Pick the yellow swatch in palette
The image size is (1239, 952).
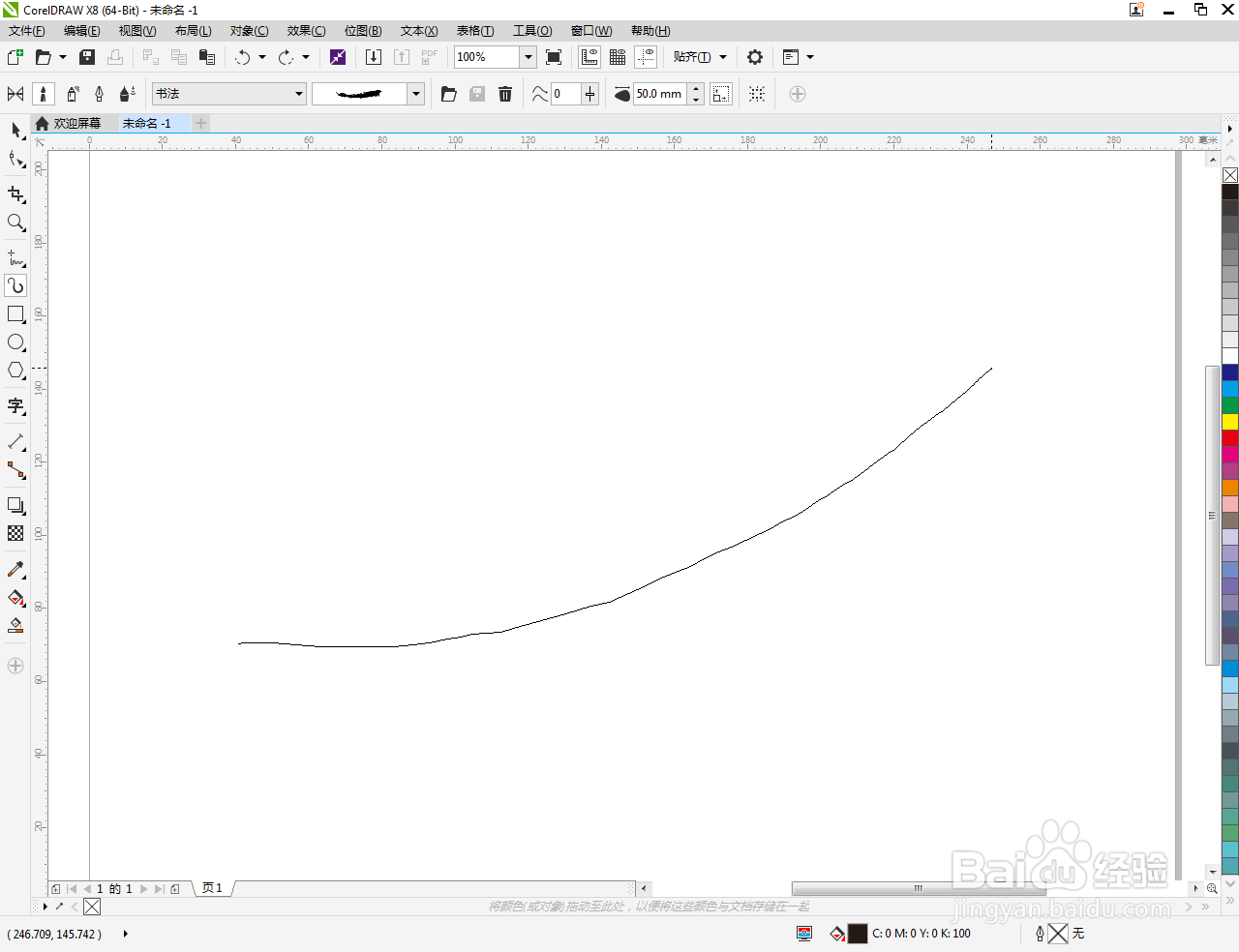(x=1230, y=422)
